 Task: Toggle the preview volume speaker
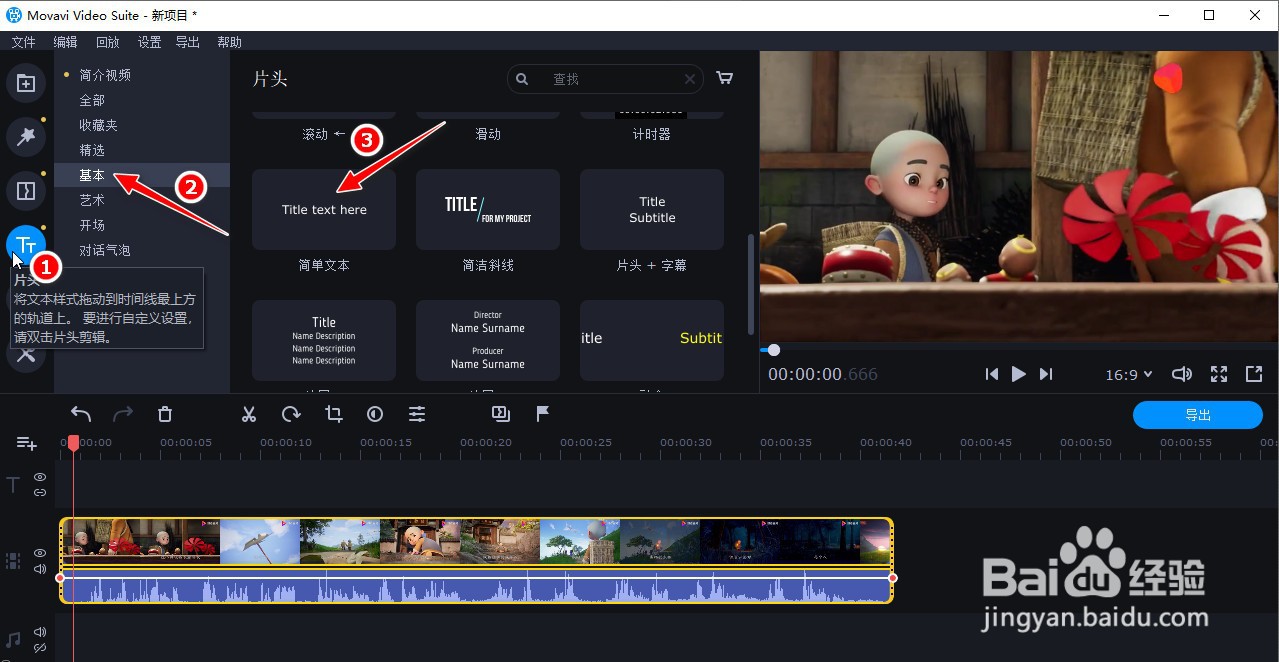1182,374
